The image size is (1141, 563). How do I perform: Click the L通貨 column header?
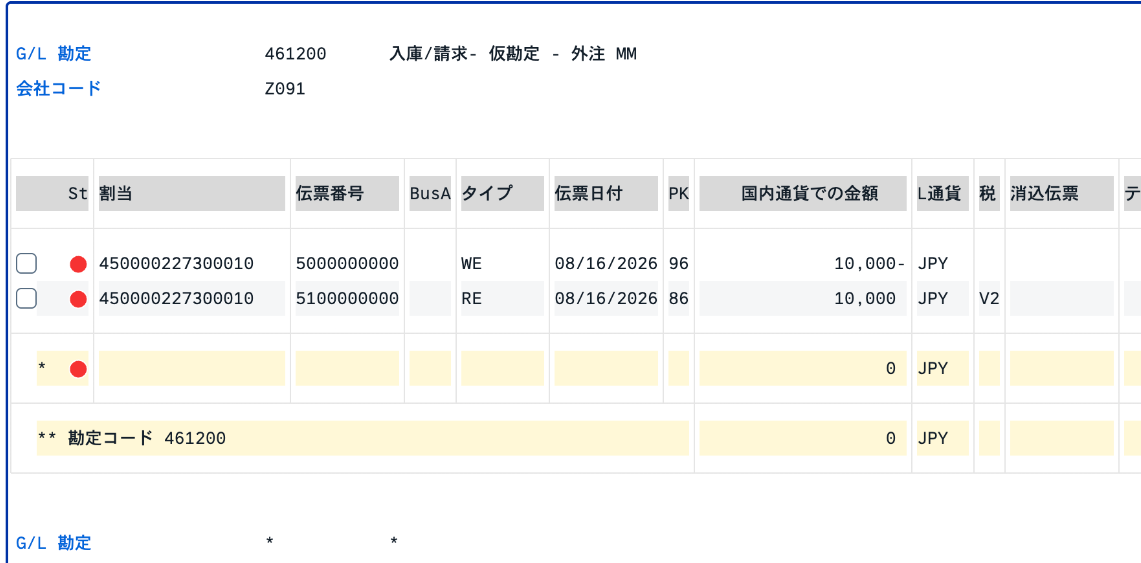pyautogui.click(x=942, y=193)
